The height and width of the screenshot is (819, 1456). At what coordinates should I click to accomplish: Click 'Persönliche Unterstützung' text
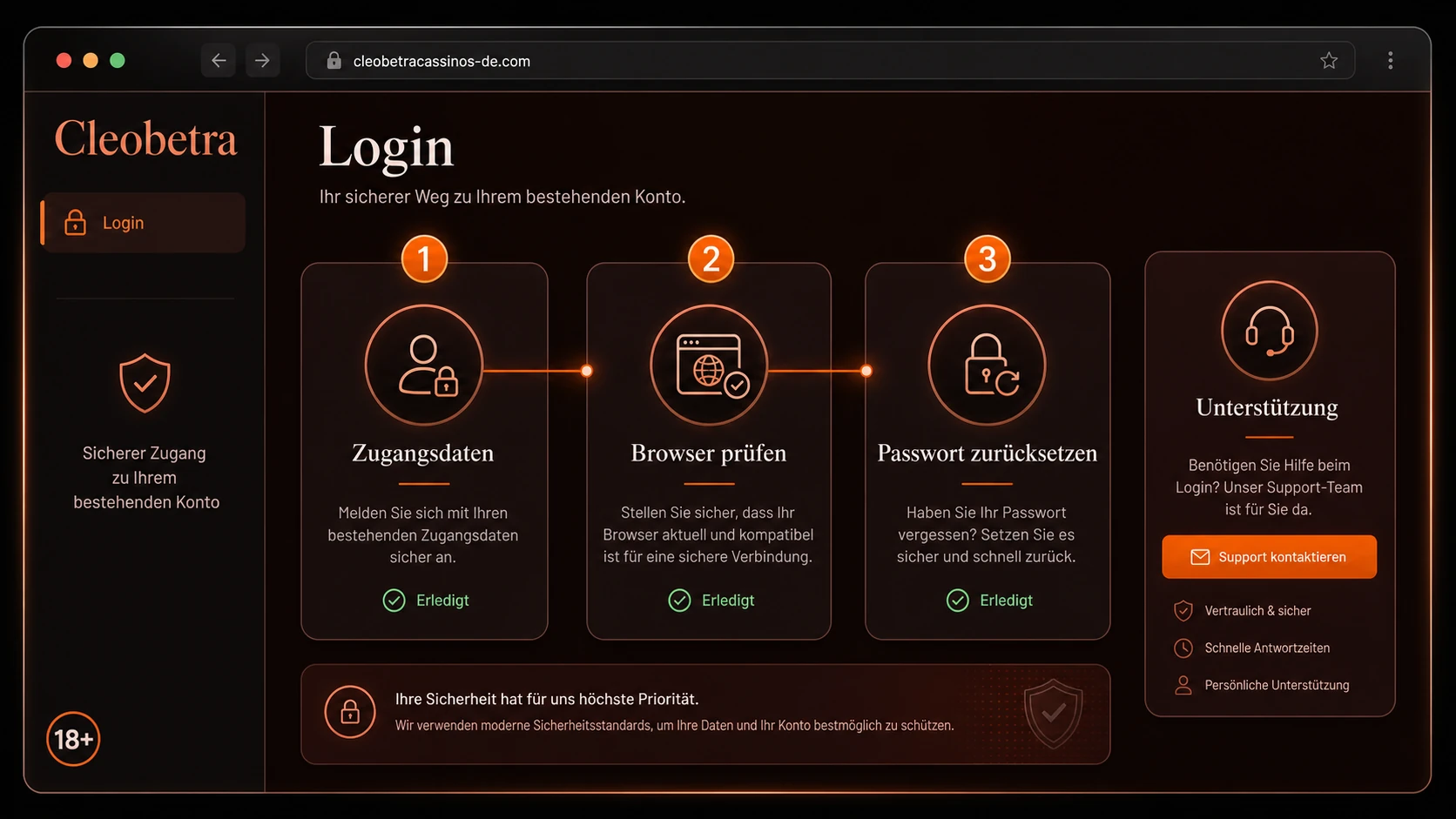tap(1277, 686)
